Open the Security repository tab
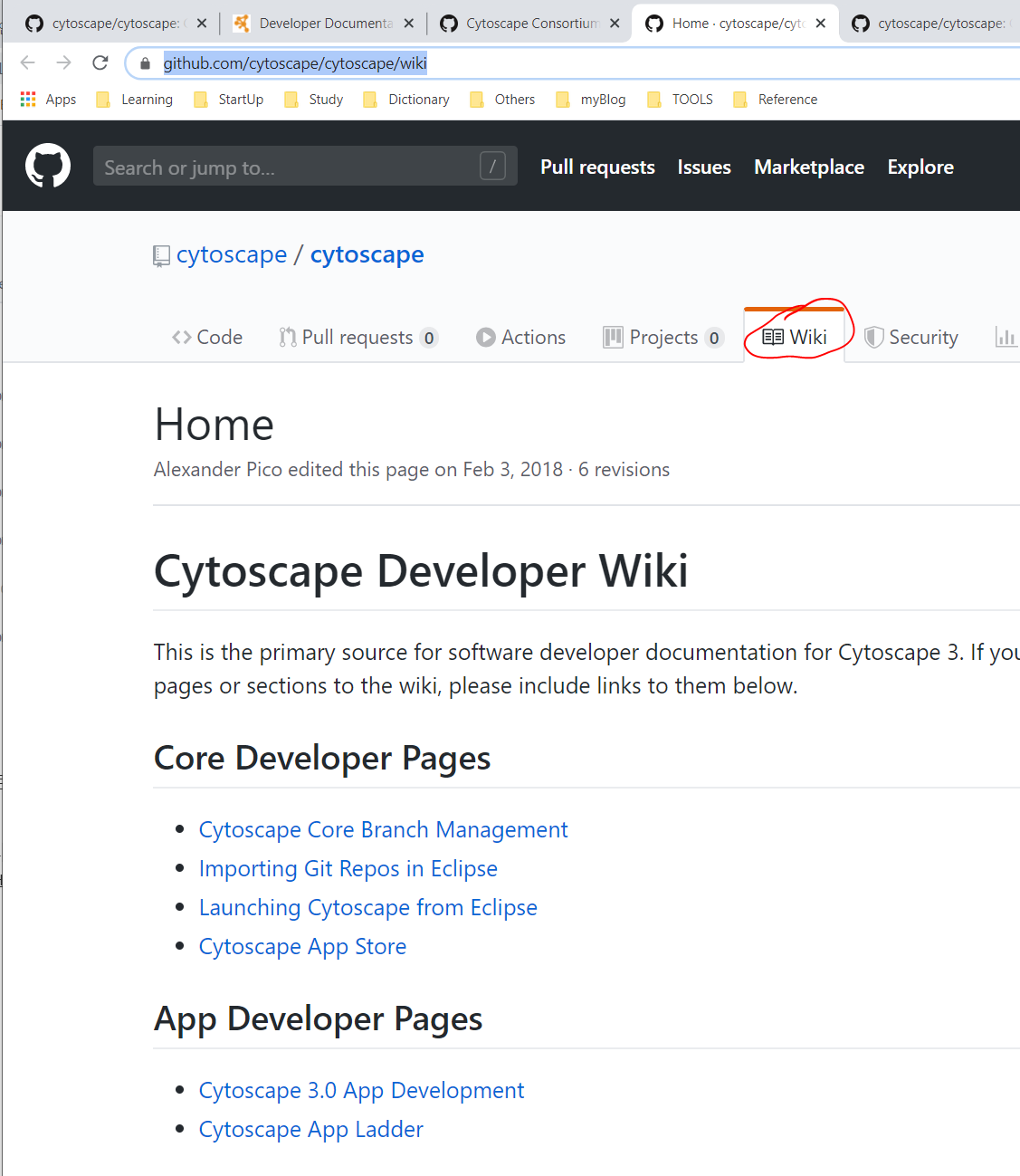This screenshot has height=1176, width=1020. [911, 337]
